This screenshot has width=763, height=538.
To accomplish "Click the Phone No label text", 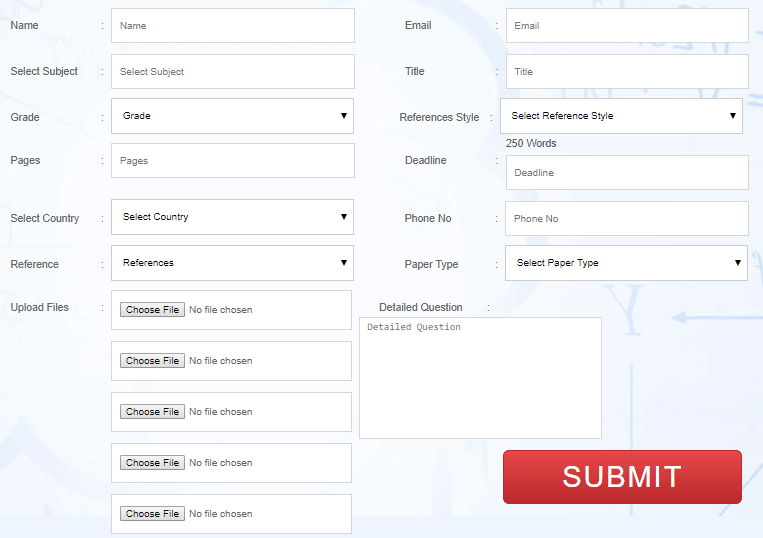I will [428, 218].
